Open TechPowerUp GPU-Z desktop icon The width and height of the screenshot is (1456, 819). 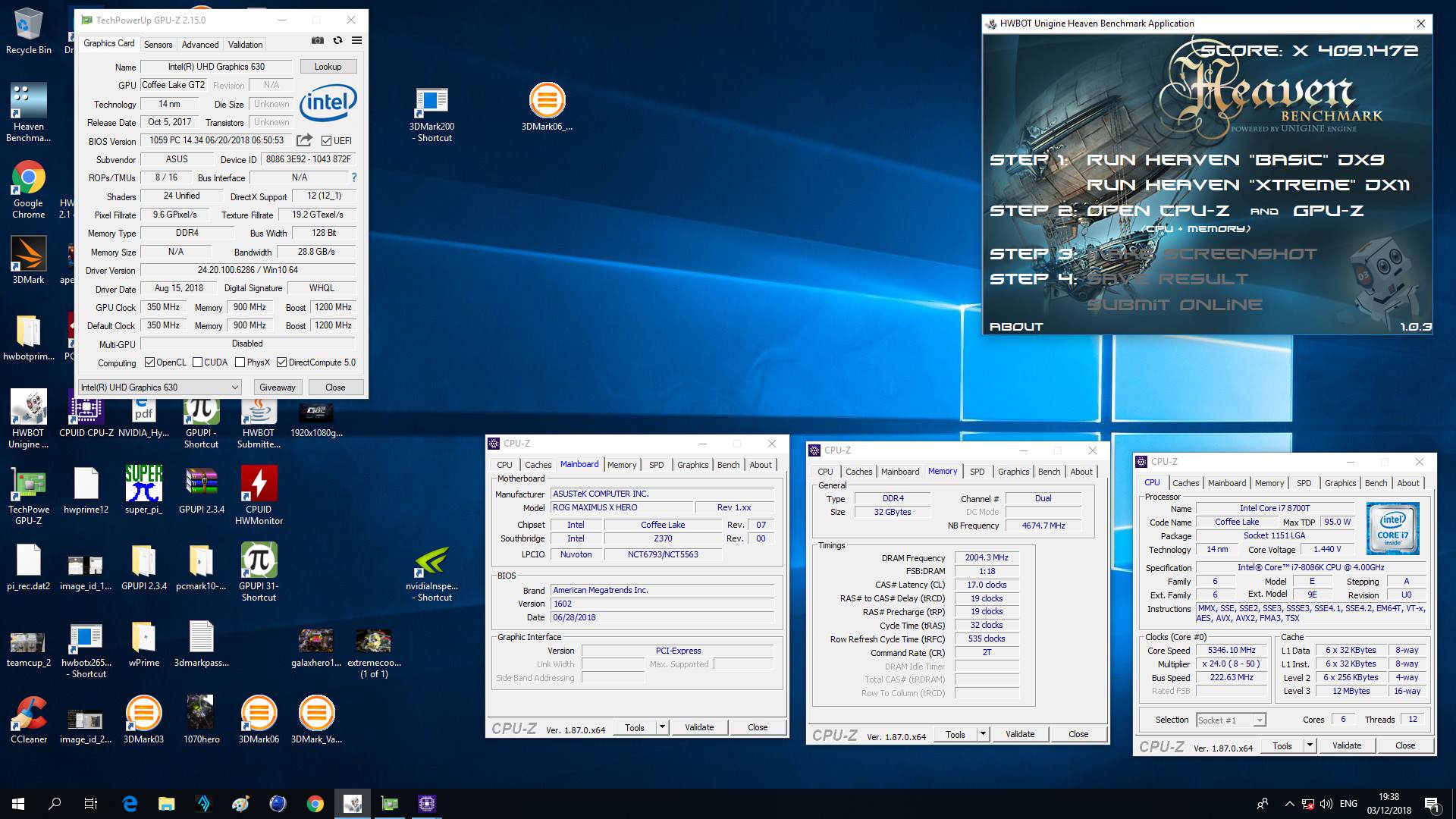[x=29, y=497]
